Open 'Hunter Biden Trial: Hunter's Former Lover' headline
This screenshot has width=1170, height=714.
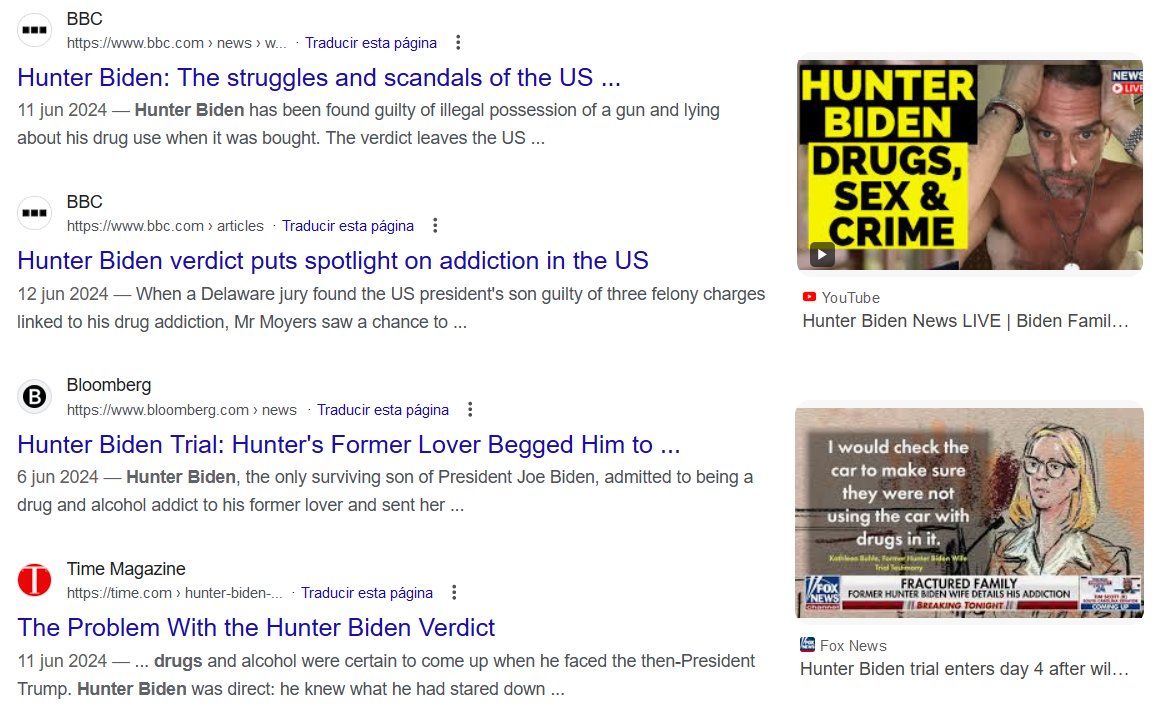(348, 445)
